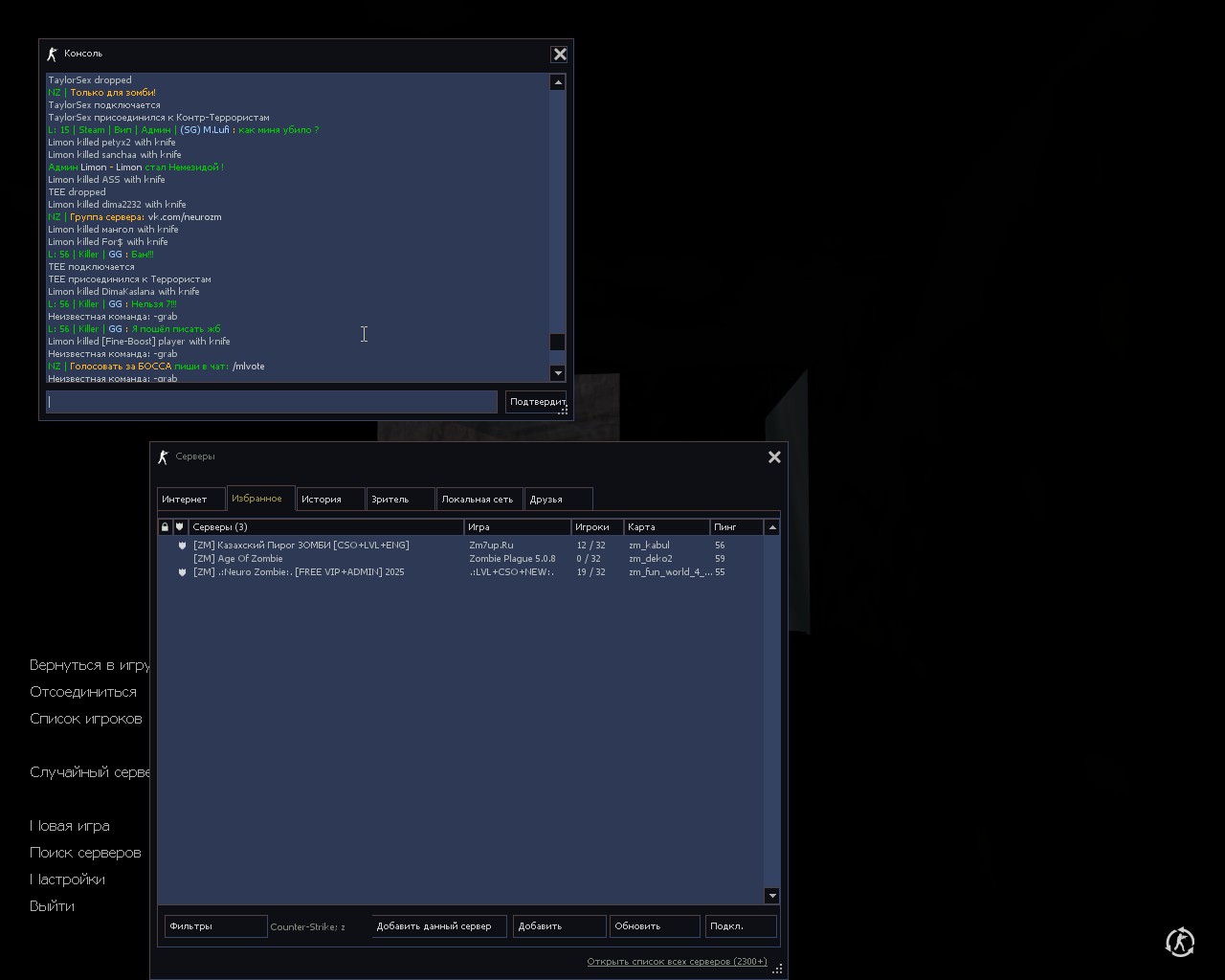This screenshot has height=980, width=1225.
Task: Switch to the Интернет tab
Action: (190, 500)
